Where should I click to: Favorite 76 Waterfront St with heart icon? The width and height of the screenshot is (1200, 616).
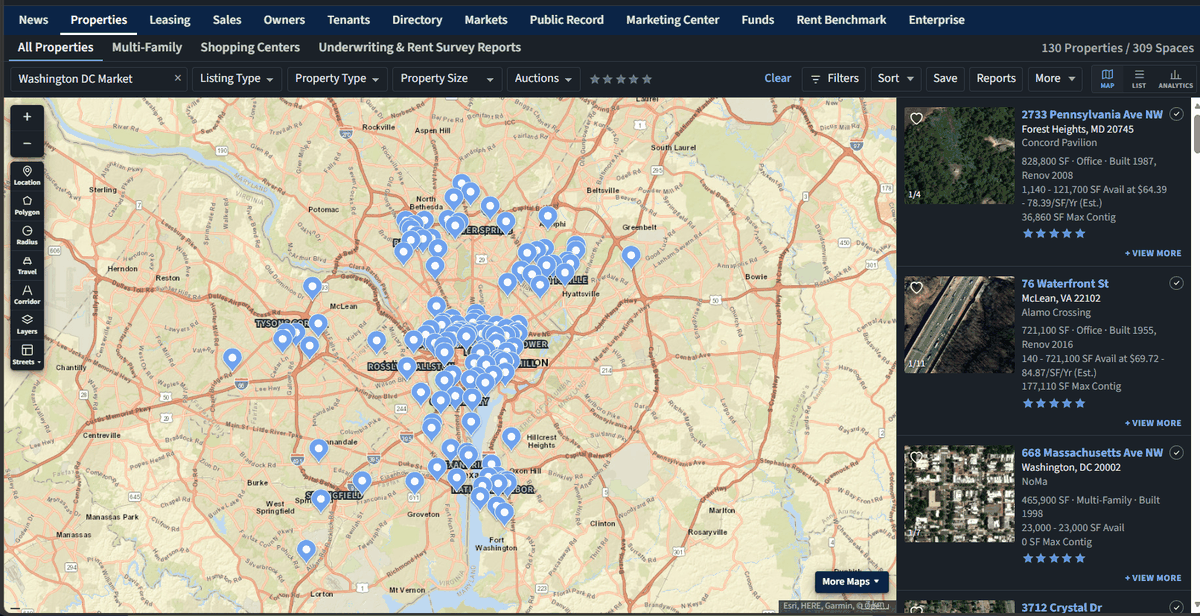coord(916,288)
